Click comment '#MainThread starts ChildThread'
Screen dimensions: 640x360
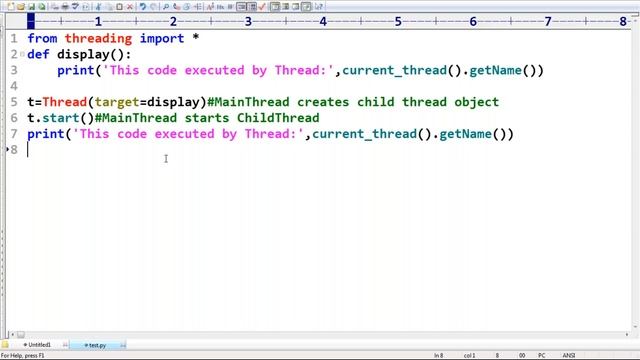coord(207,118)
